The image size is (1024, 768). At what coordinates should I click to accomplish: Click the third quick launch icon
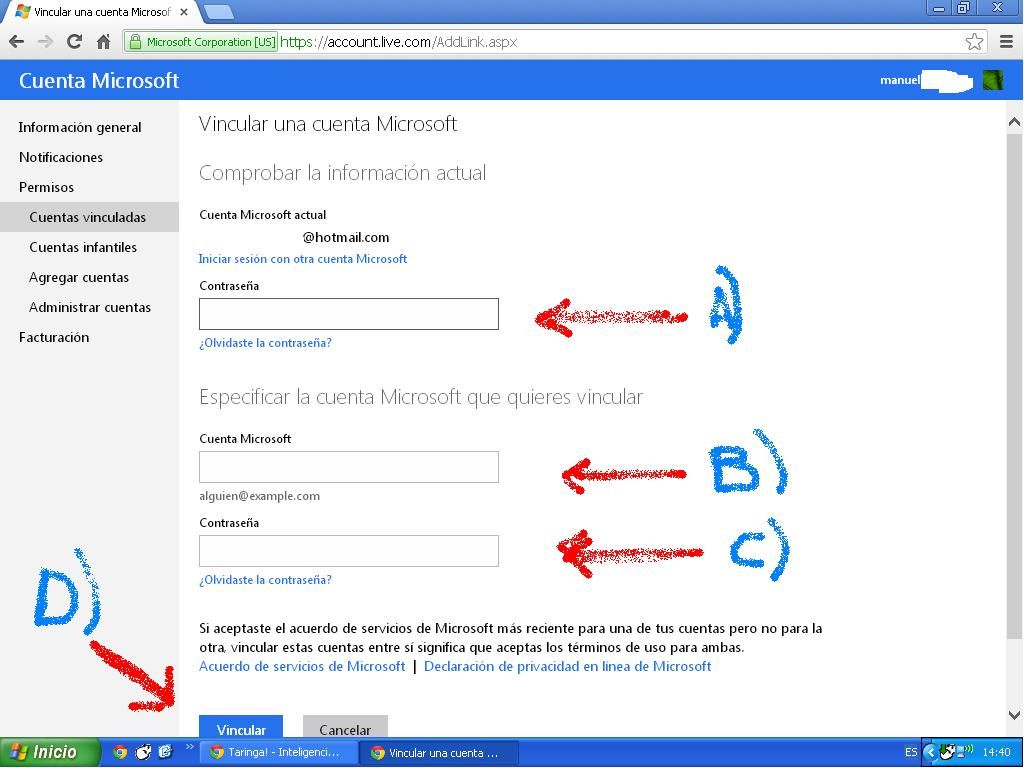[x=165, y=752]
